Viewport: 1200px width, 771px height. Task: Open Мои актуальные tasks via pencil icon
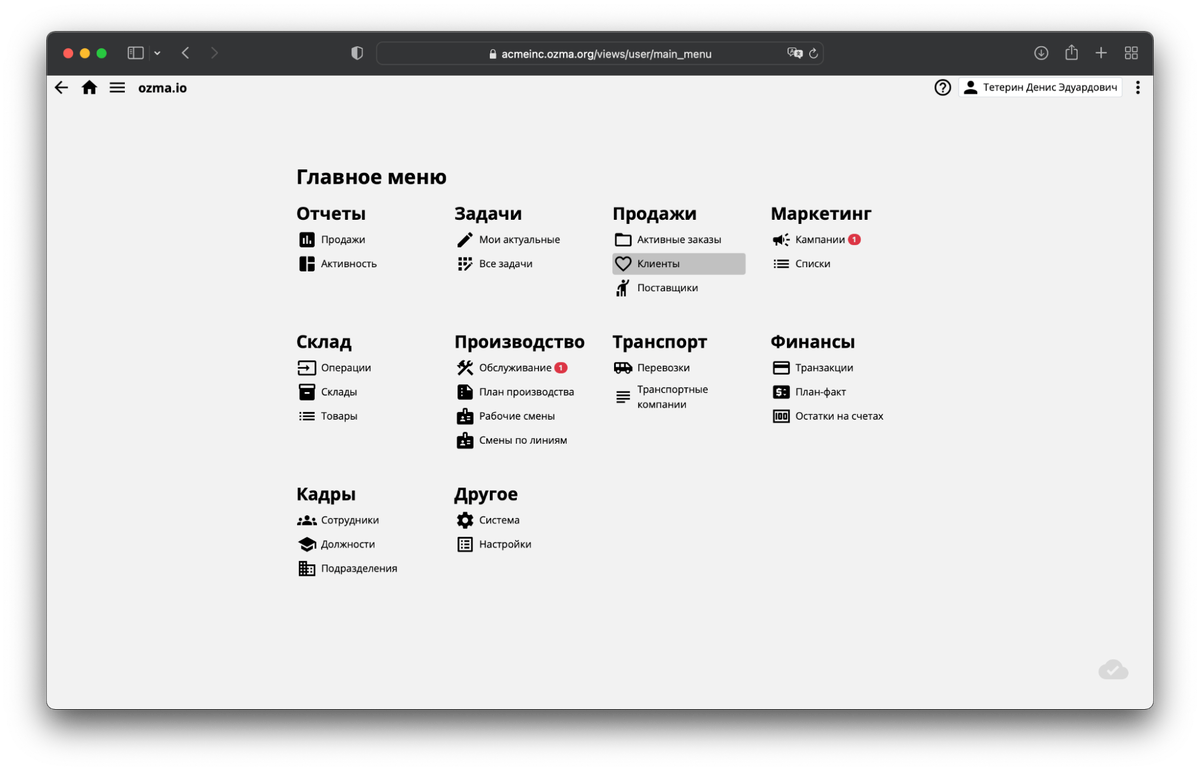coord(464,239)
